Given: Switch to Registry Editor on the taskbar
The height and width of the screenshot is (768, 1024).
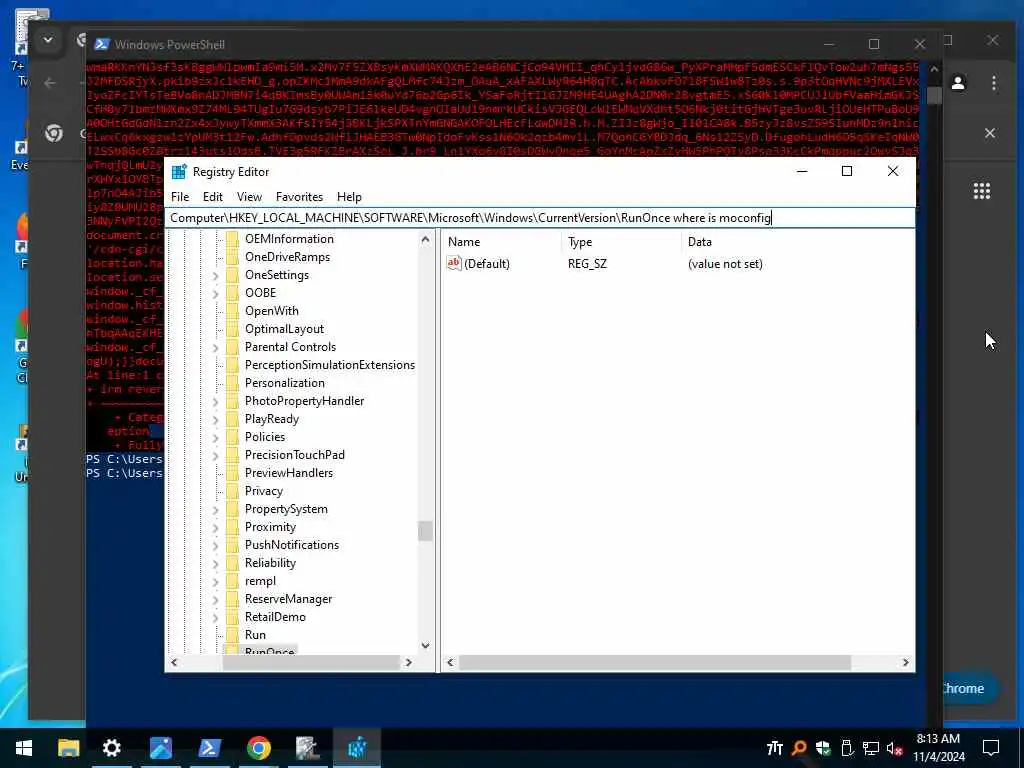Looking at the screenshot, I should 357,748.
